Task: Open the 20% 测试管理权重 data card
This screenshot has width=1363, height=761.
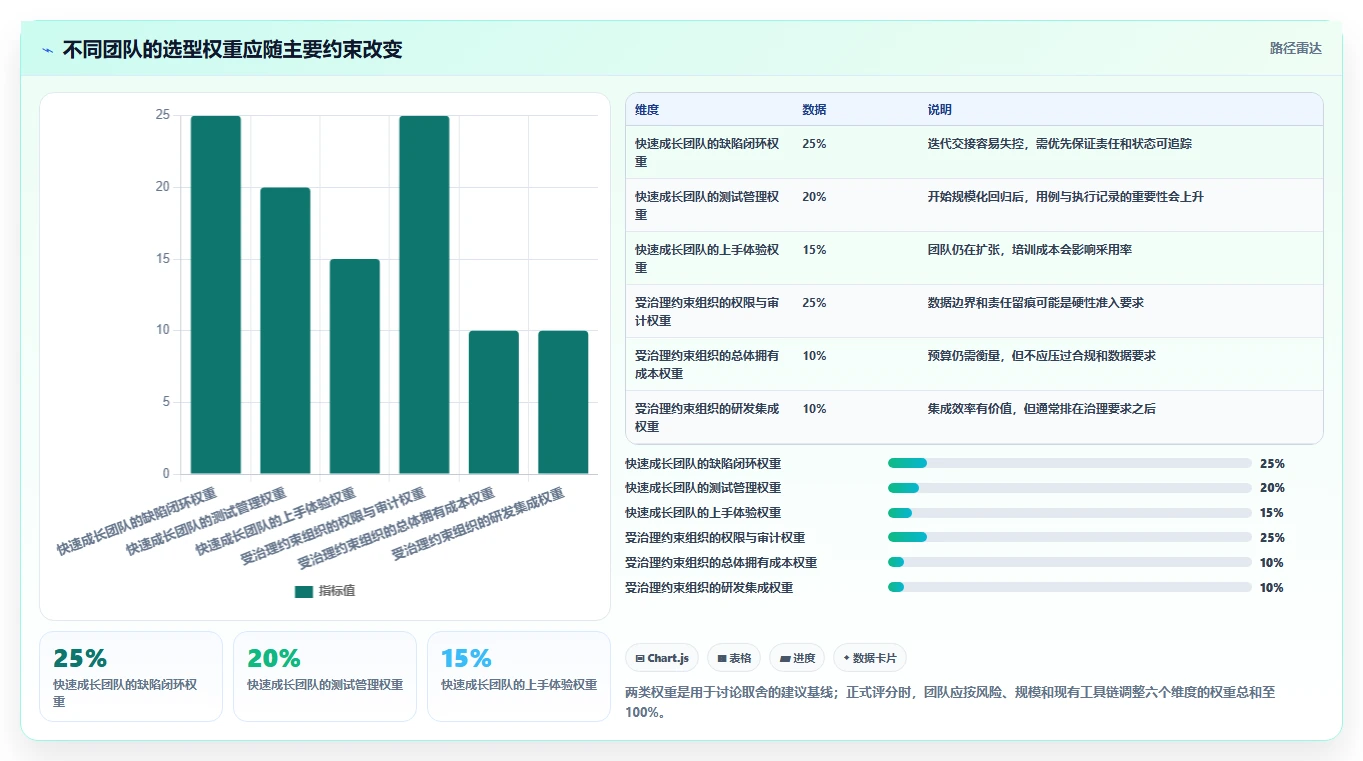Action: pyautogui.click(x=325, y=676)
